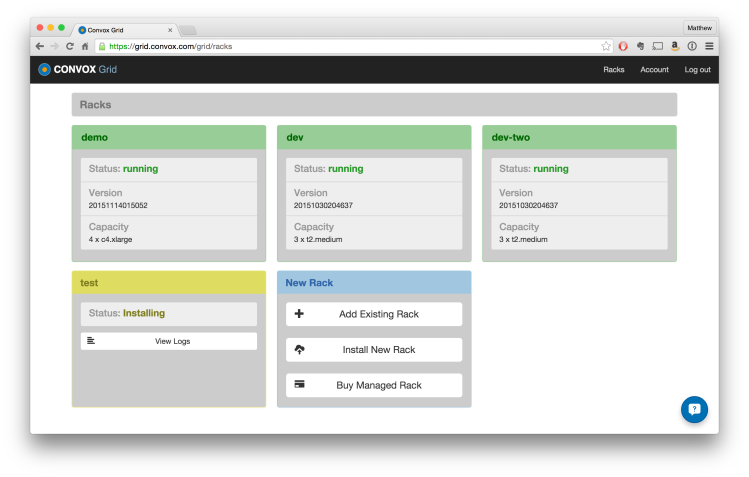The width and height of the screenshot is (749, 477).
Task: Open a new browser tab
Action: click(188, 31)
